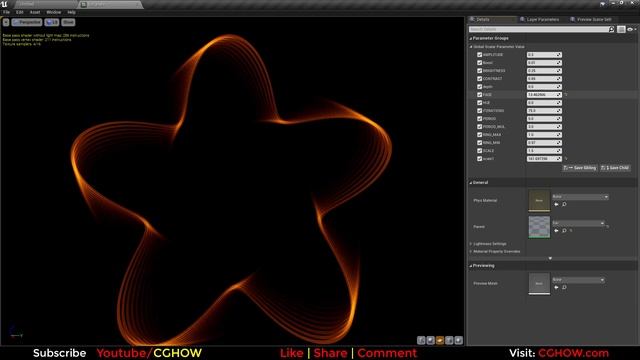Reset the last scalar parameter to default
640x360 pixels.
click(x=566, y=159)
